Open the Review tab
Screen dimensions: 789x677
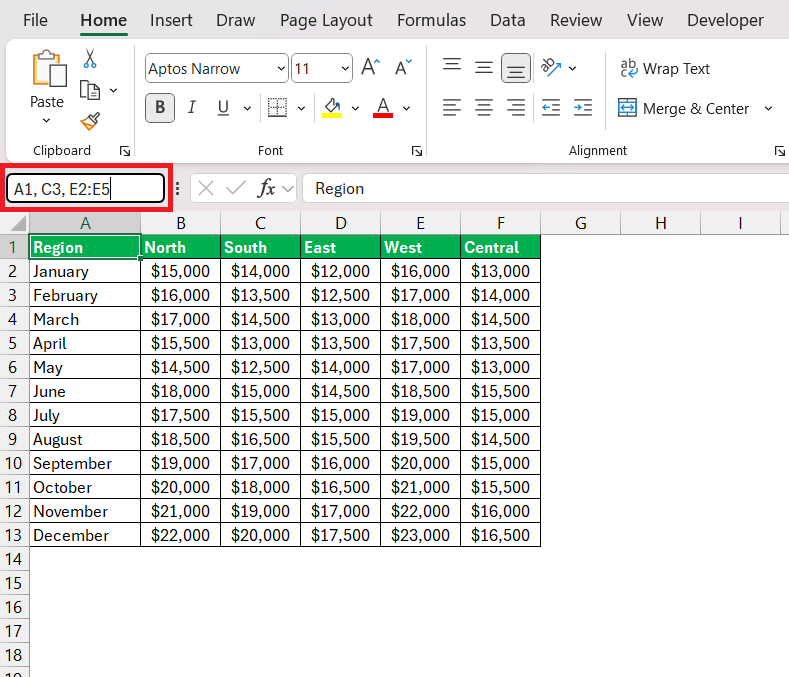point(576,20)
